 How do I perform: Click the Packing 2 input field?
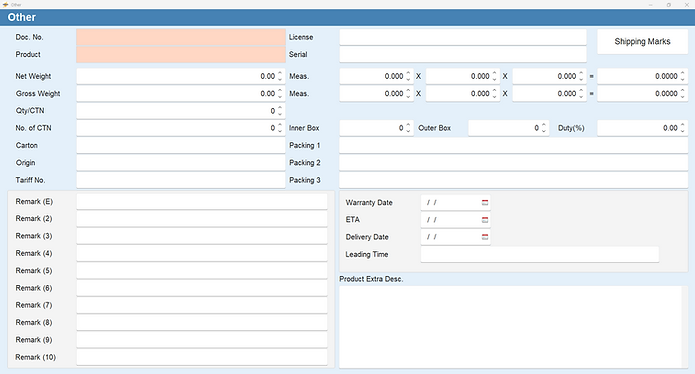[x=514, y=163]
